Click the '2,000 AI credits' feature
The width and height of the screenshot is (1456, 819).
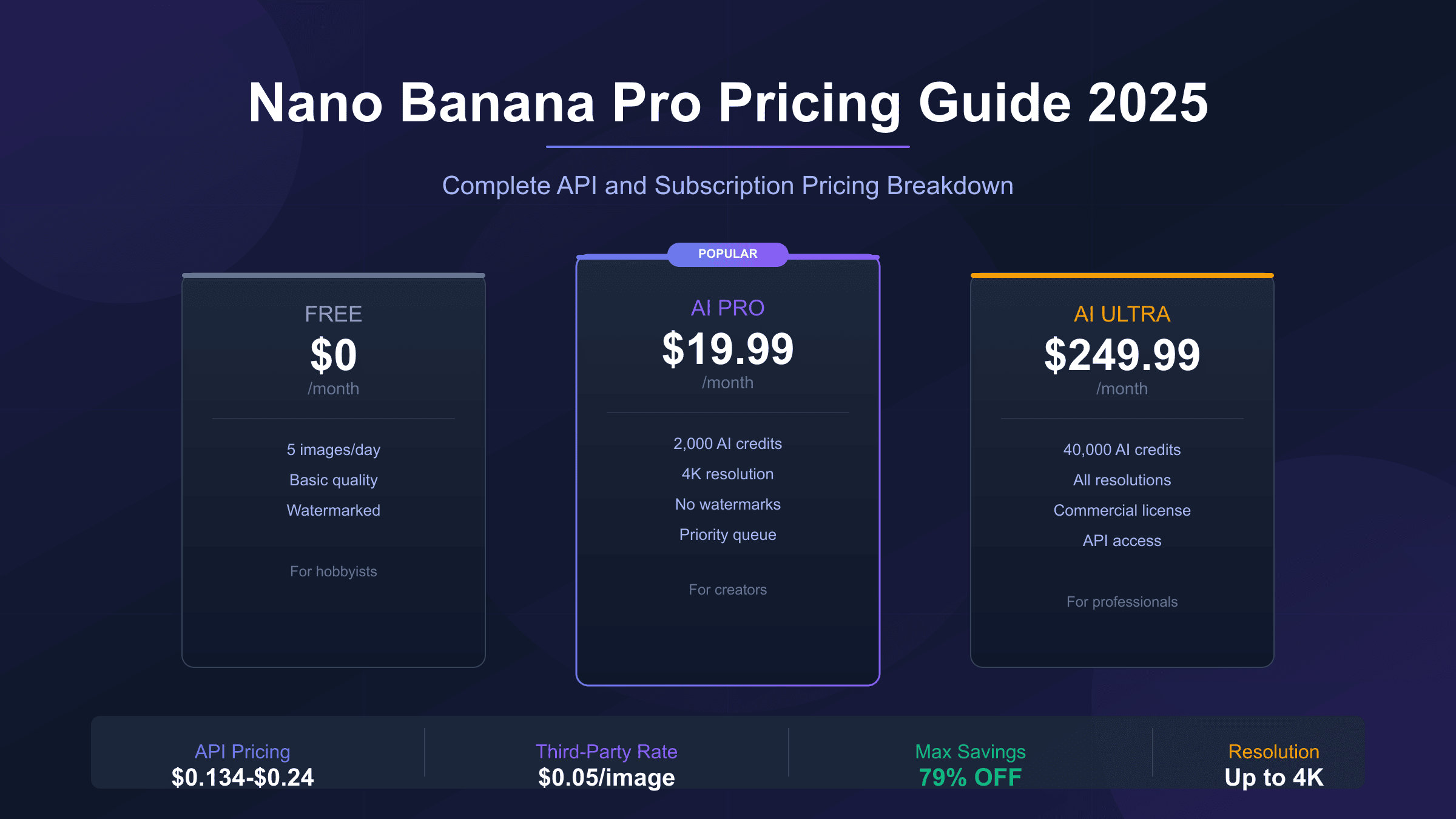(x=727, y=444)
